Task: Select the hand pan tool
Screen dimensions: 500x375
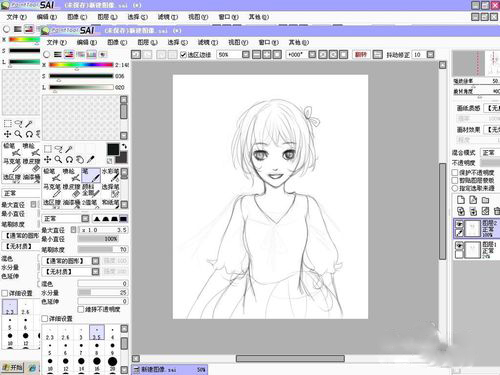Action: click(x=79, y=160)
